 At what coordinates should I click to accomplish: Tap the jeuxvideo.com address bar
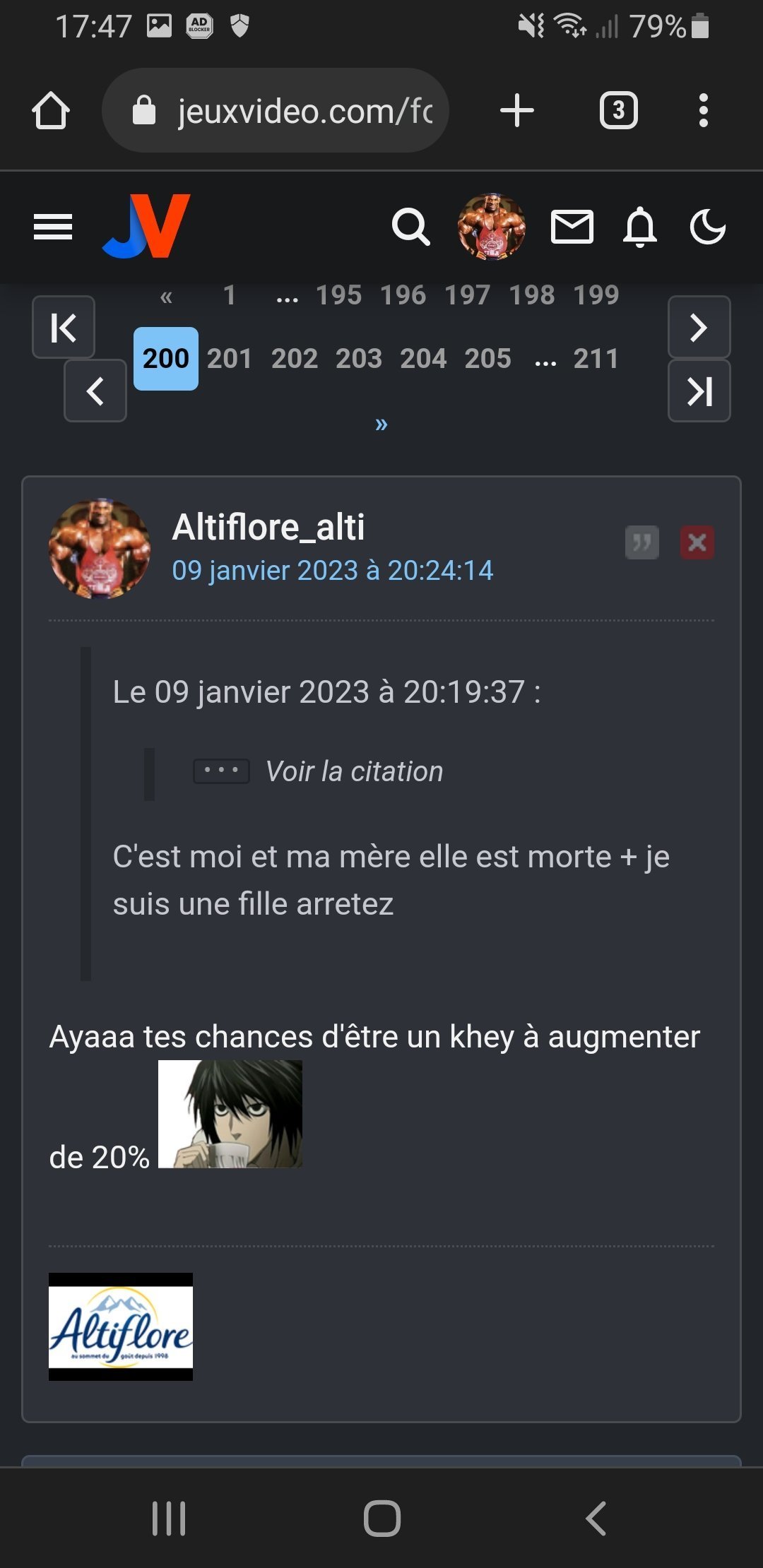[x=276, y=110]
